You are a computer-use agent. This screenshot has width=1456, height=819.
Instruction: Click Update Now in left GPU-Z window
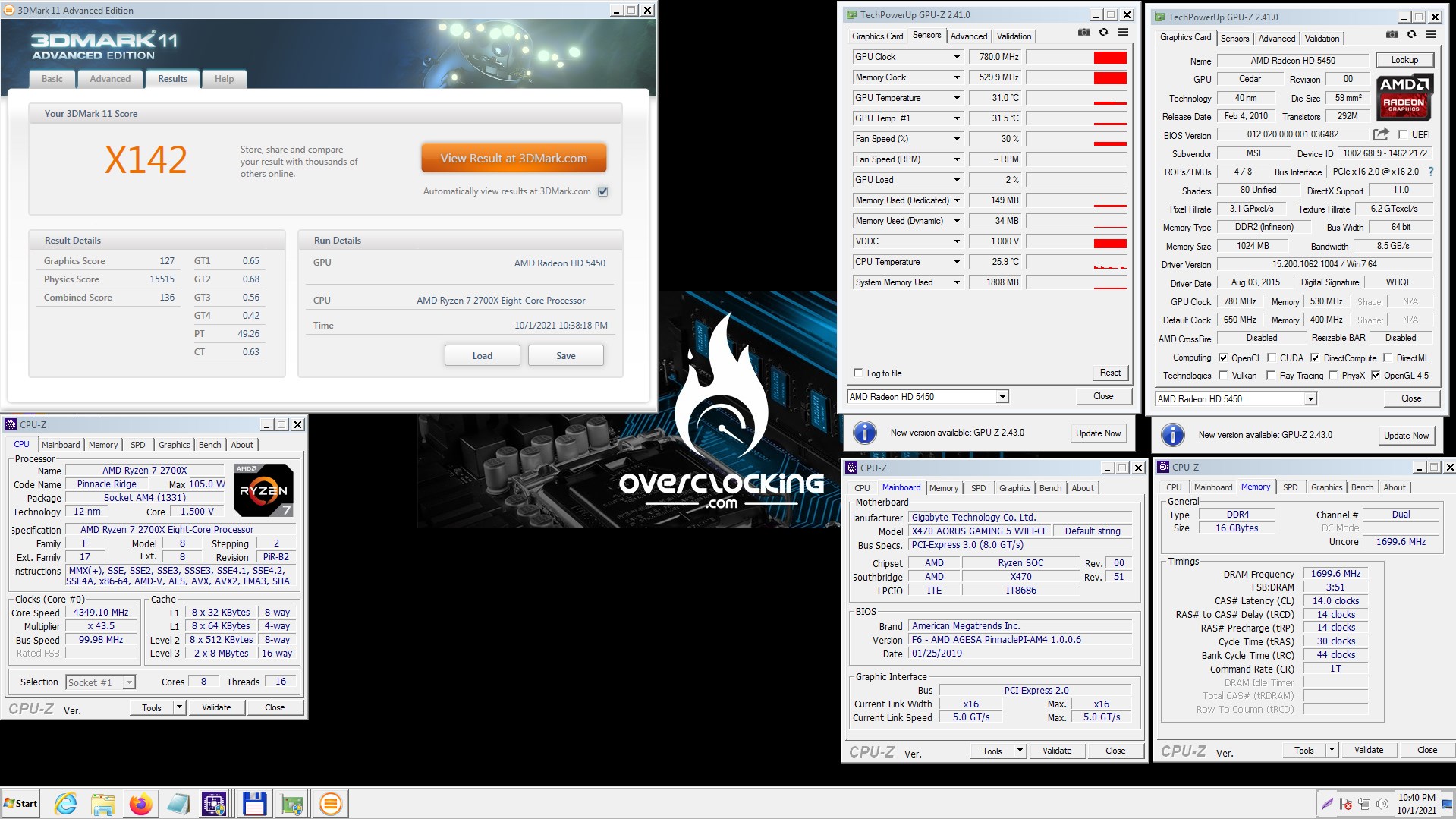[x=1098, y=433]
